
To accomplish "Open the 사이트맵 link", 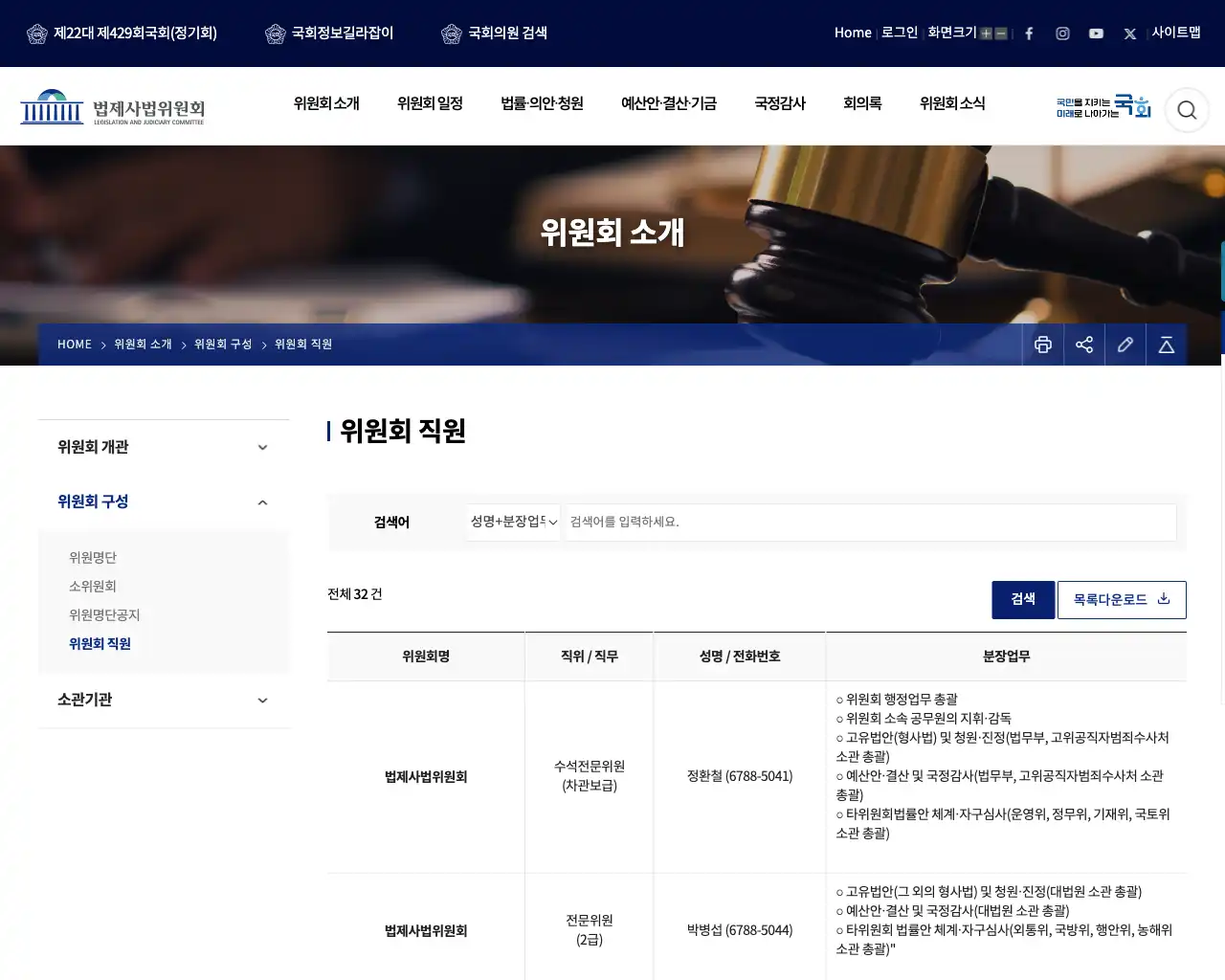I will (x=1176, y=33).
